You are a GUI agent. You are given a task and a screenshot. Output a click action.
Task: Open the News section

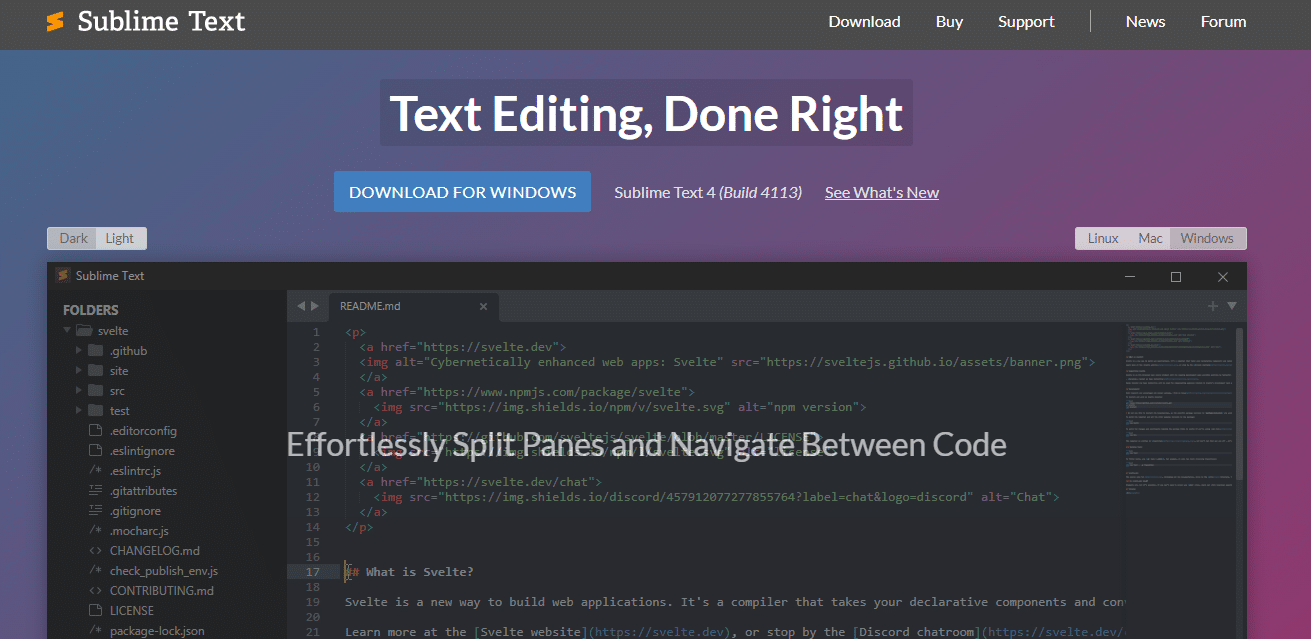click(1145, 22)
